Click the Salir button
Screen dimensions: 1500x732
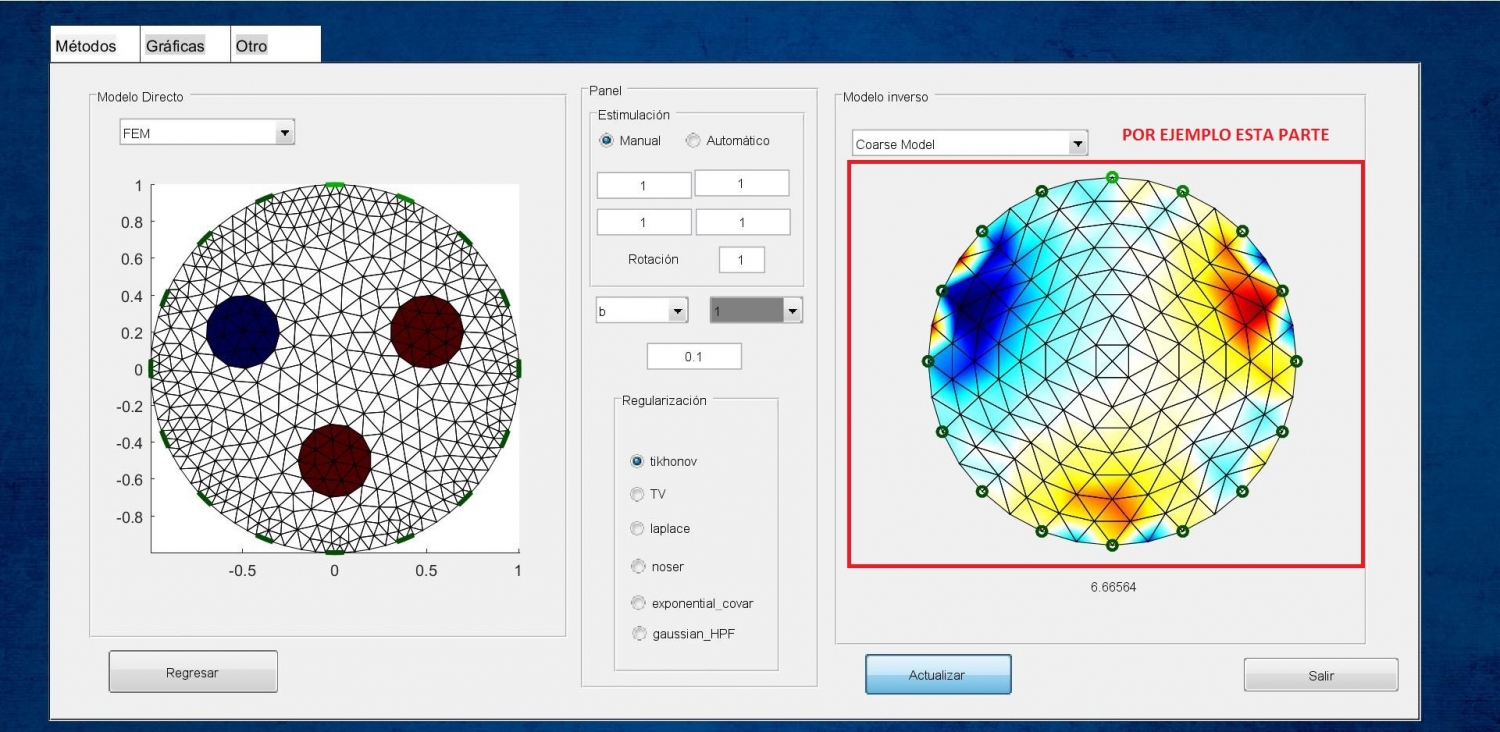[1320, 676]
